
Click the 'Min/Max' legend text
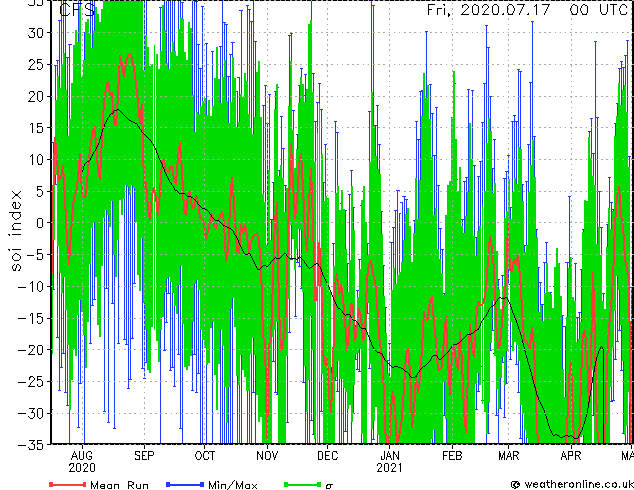(x=232, y=485)
